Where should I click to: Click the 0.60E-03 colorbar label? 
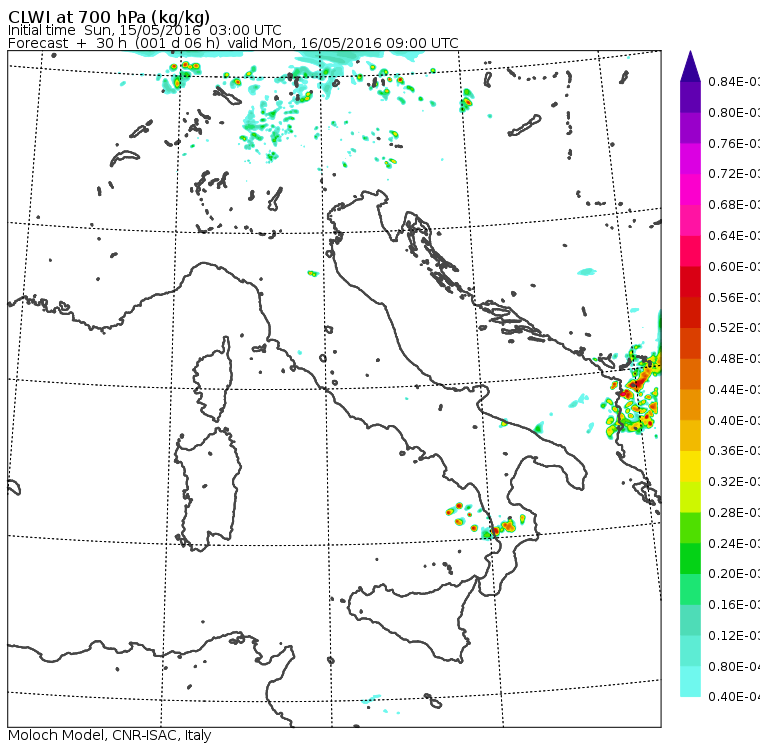[733, 267]
